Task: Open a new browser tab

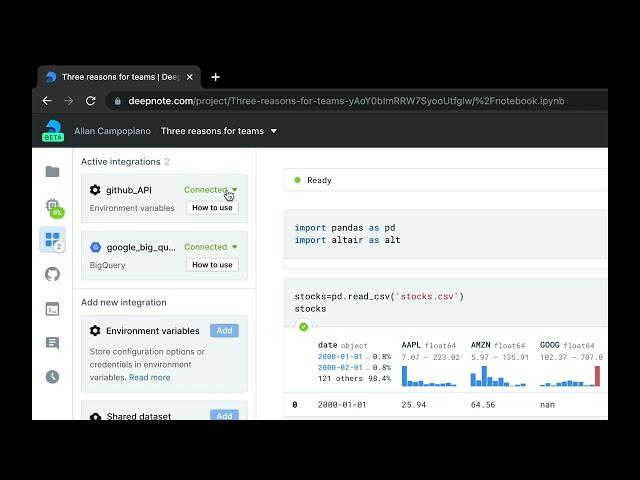Action: [215, 77]
